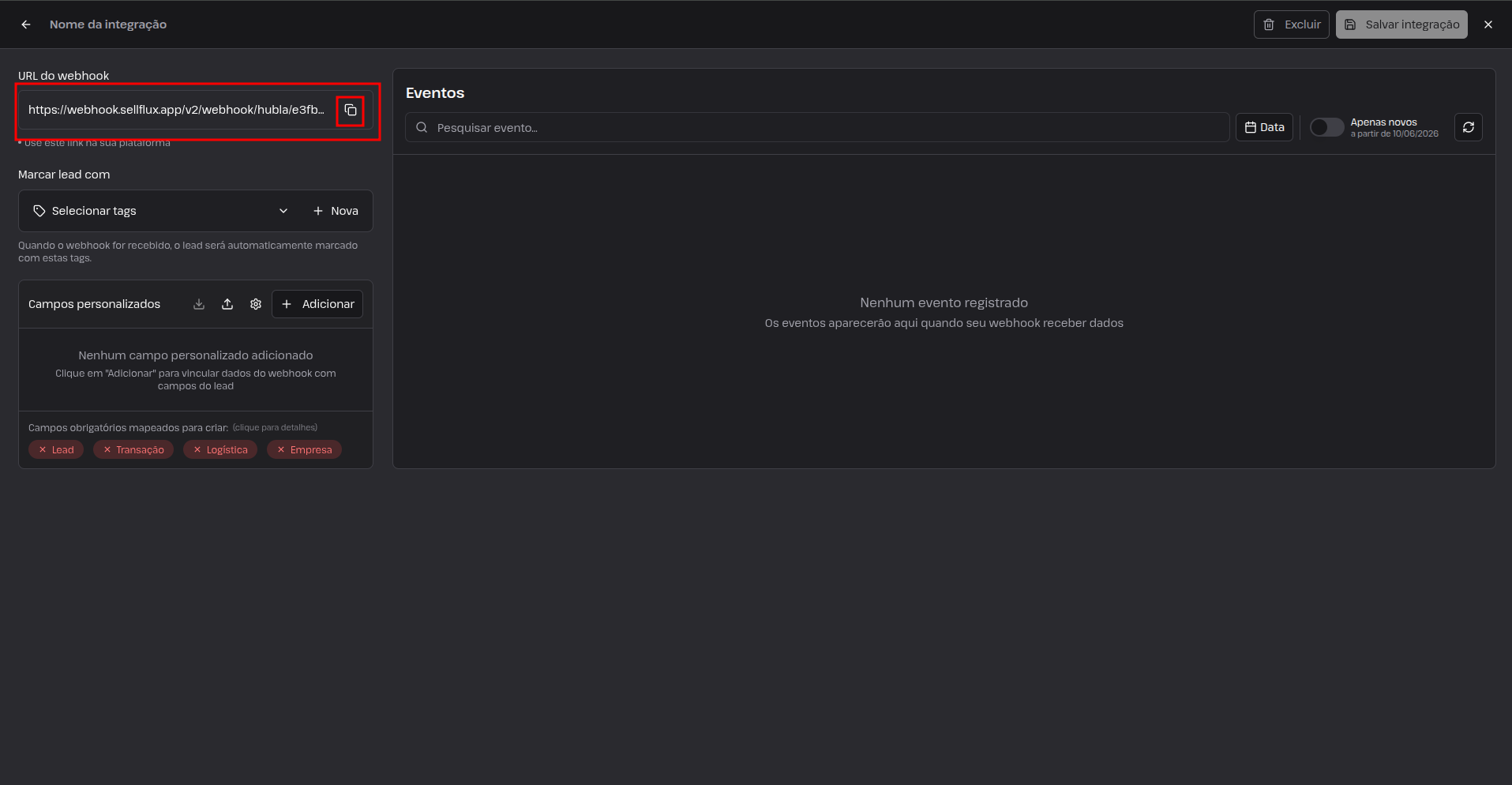
Task: Open the Data date filter
Action: [x=1264, y=127]
